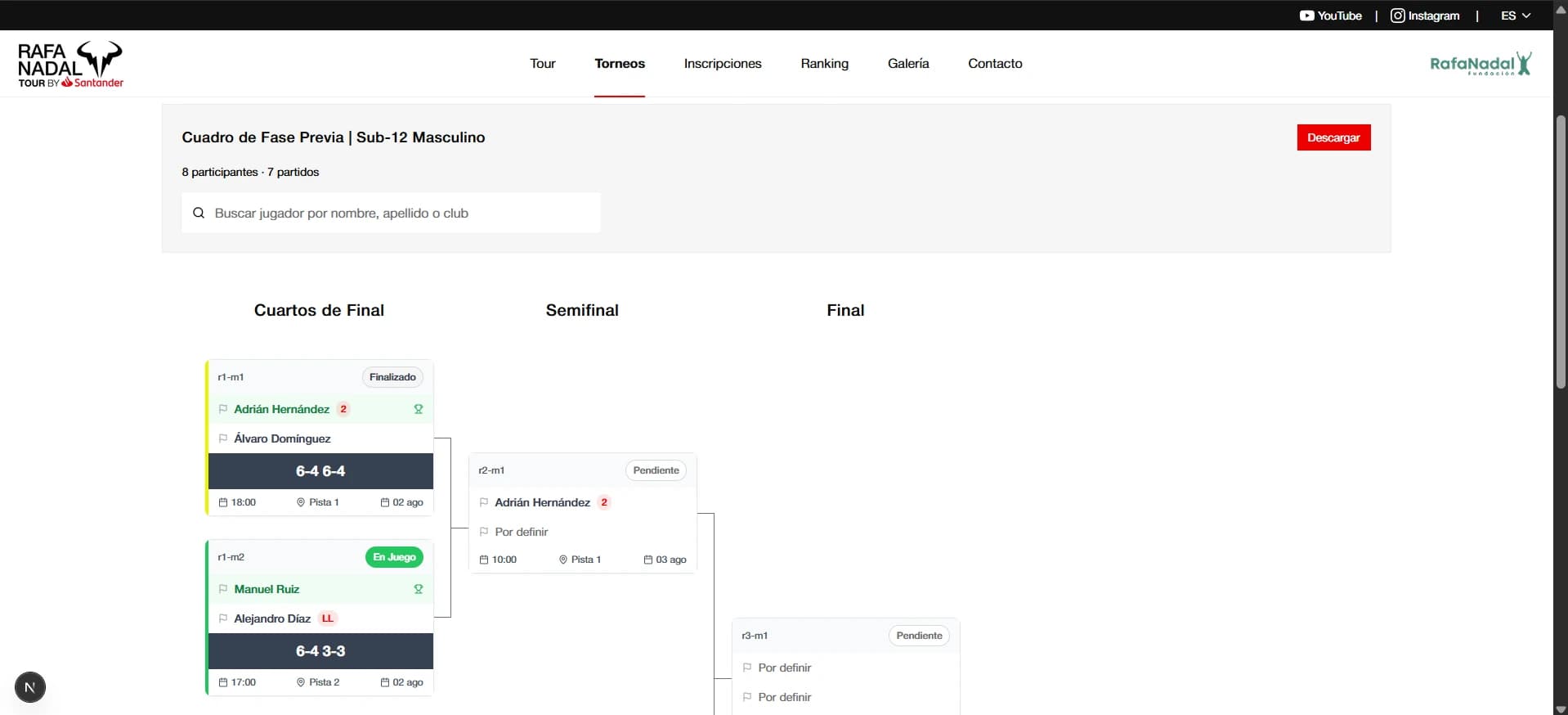Select player Álvaro Domínguez
The image size is (1568, 715).
click(282, 438)
